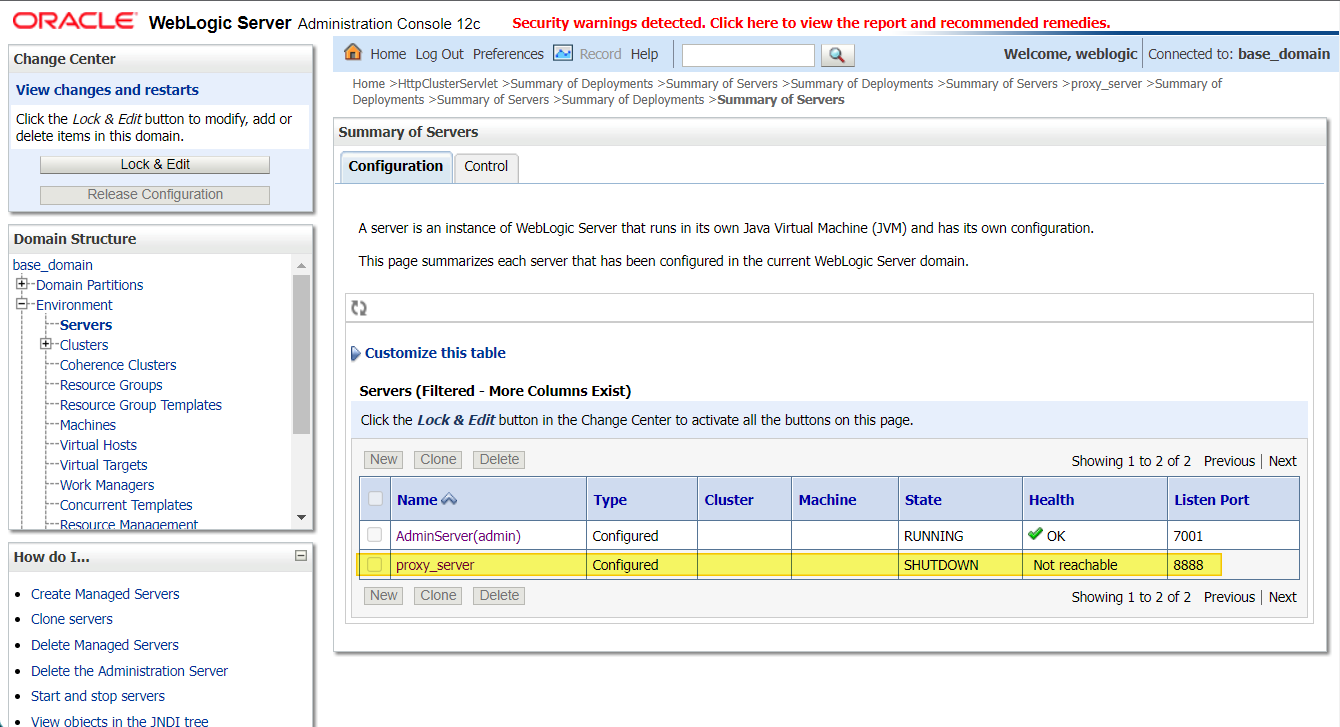Click the Home icon in the toolbar
Viewport: 1340px width, 727px height.
click(x=354, y=53)
